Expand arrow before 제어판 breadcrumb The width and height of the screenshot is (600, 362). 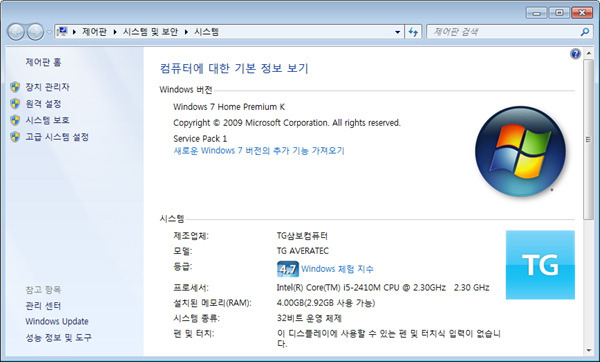tap(74, 32)
